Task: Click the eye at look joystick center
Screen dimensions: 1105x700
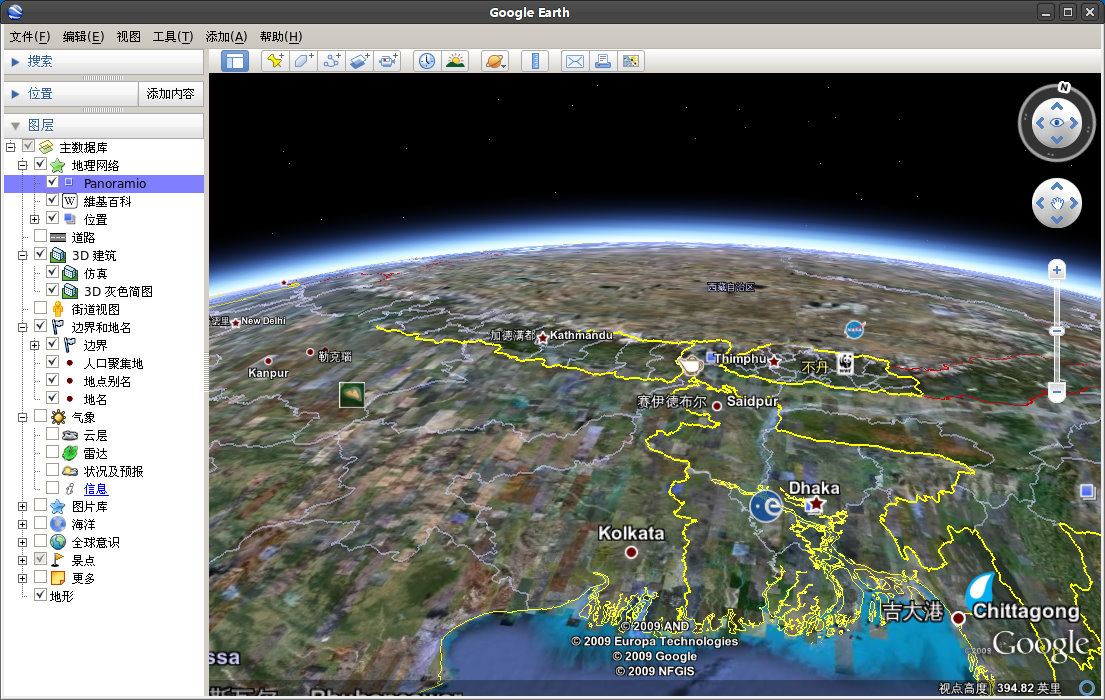Action: click(x=1056, y=123)
